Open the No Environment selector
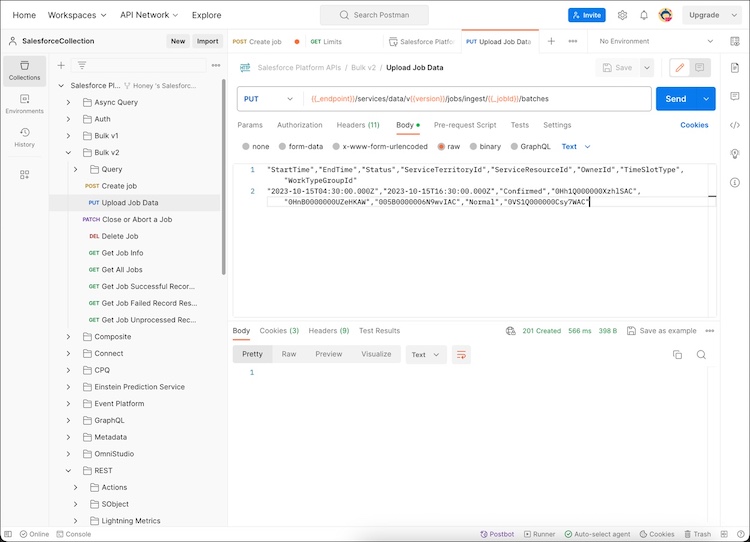The width and height of the screenshot is (750, 542). pyautogui.click(x=656, y=41)
